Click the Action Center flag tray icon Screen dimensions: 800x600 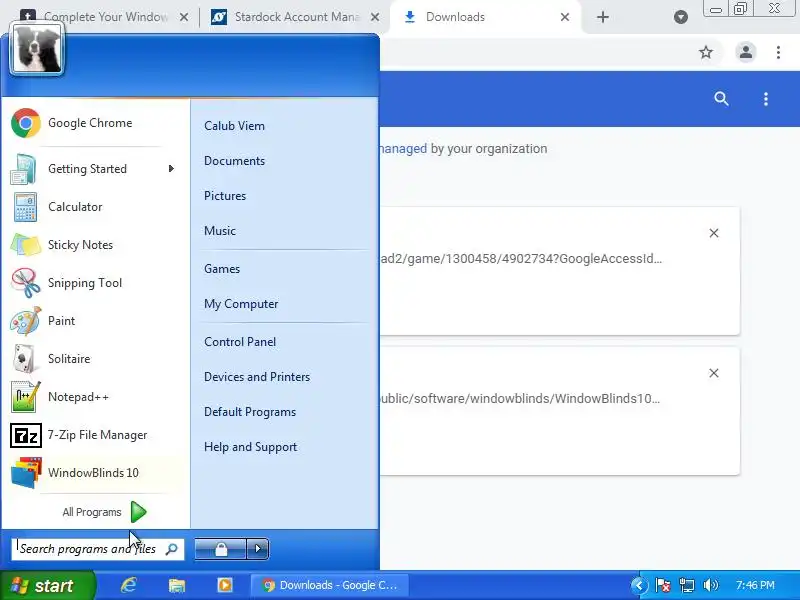[663, 585]
